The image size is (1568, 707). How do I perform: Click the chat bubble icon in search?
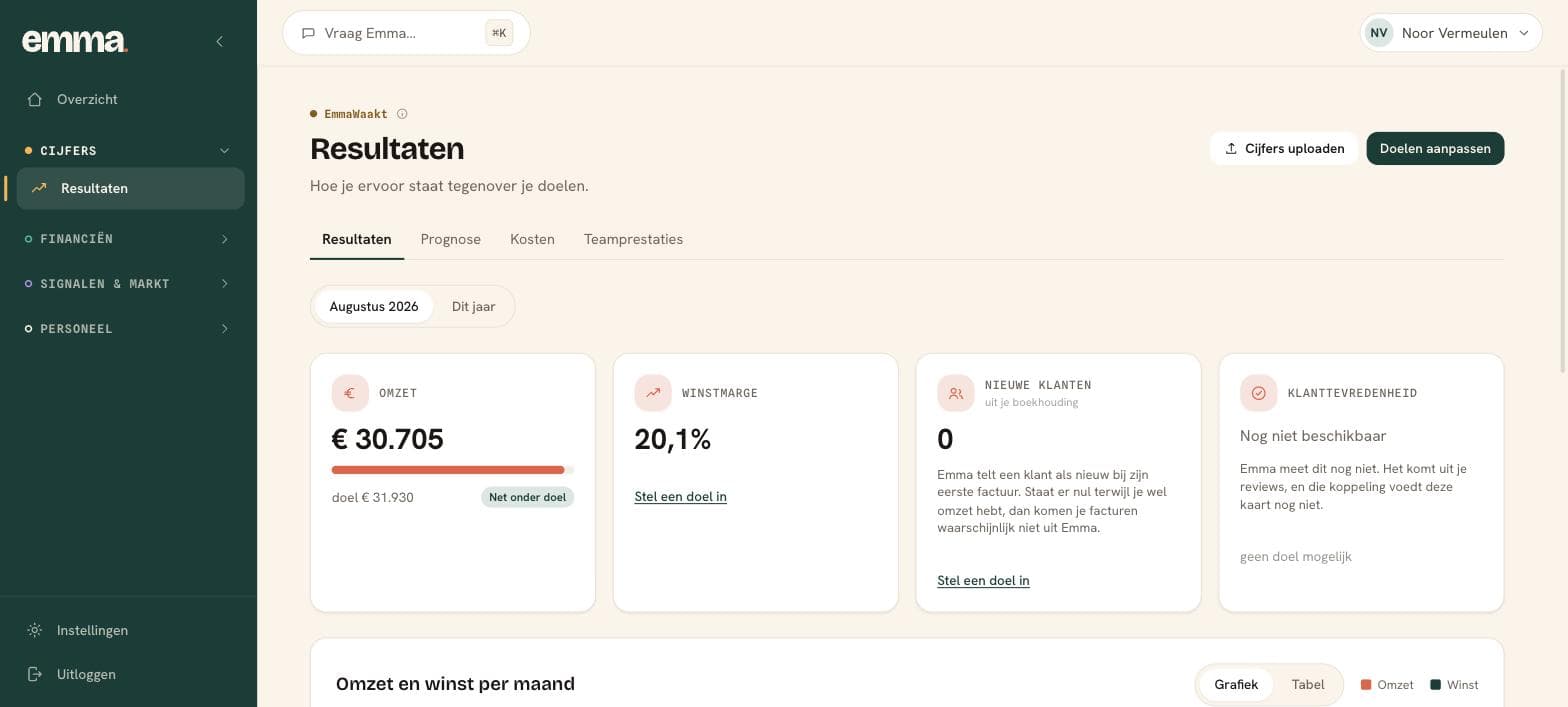(x=308, y=33)
